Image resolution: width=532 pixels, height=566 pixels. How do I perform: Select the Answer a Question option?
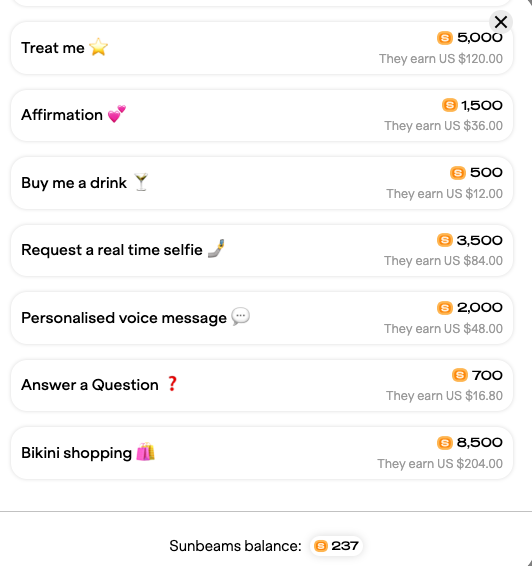(262, 385)
